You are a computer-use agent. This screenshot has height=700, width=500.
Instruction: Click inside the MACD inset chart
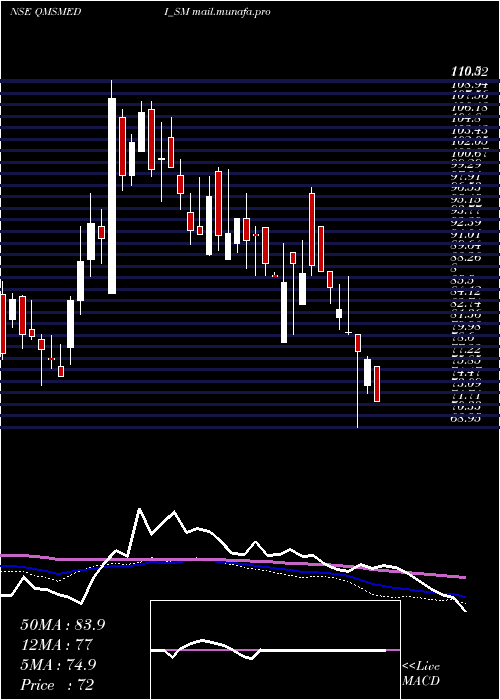[x=275, y=650]
